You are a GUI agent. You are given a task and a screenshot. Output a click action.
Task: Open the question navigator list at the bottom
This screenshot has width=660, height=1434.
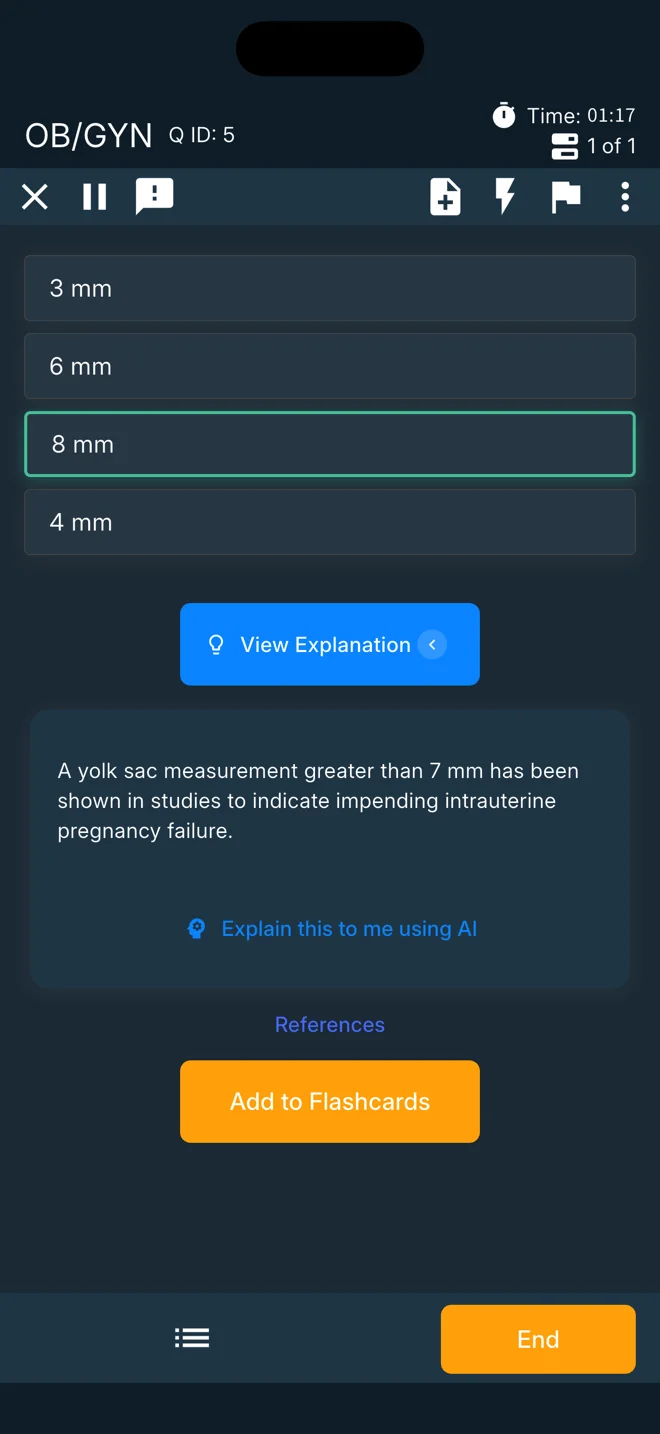(192, 1337)
